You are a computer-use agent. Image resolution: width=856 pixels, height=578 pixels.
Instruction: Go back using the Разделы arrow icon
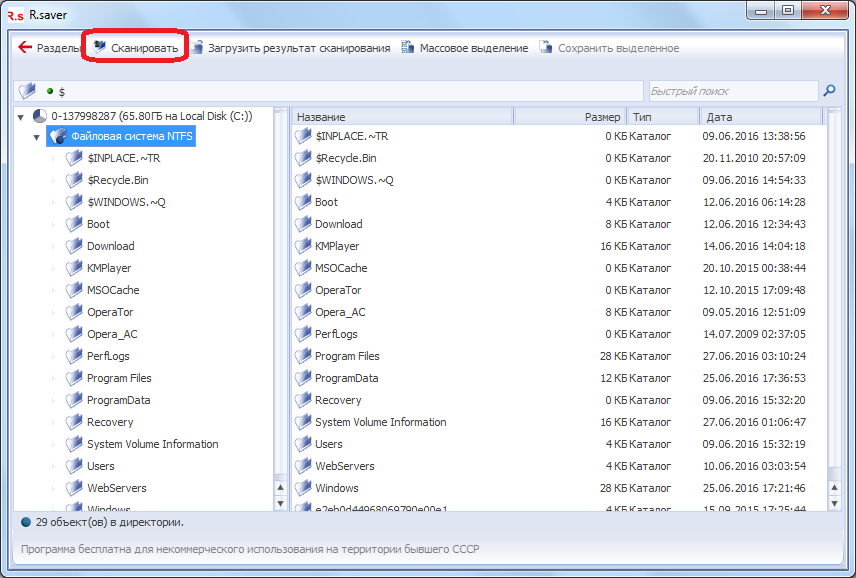tap(25, 47)
